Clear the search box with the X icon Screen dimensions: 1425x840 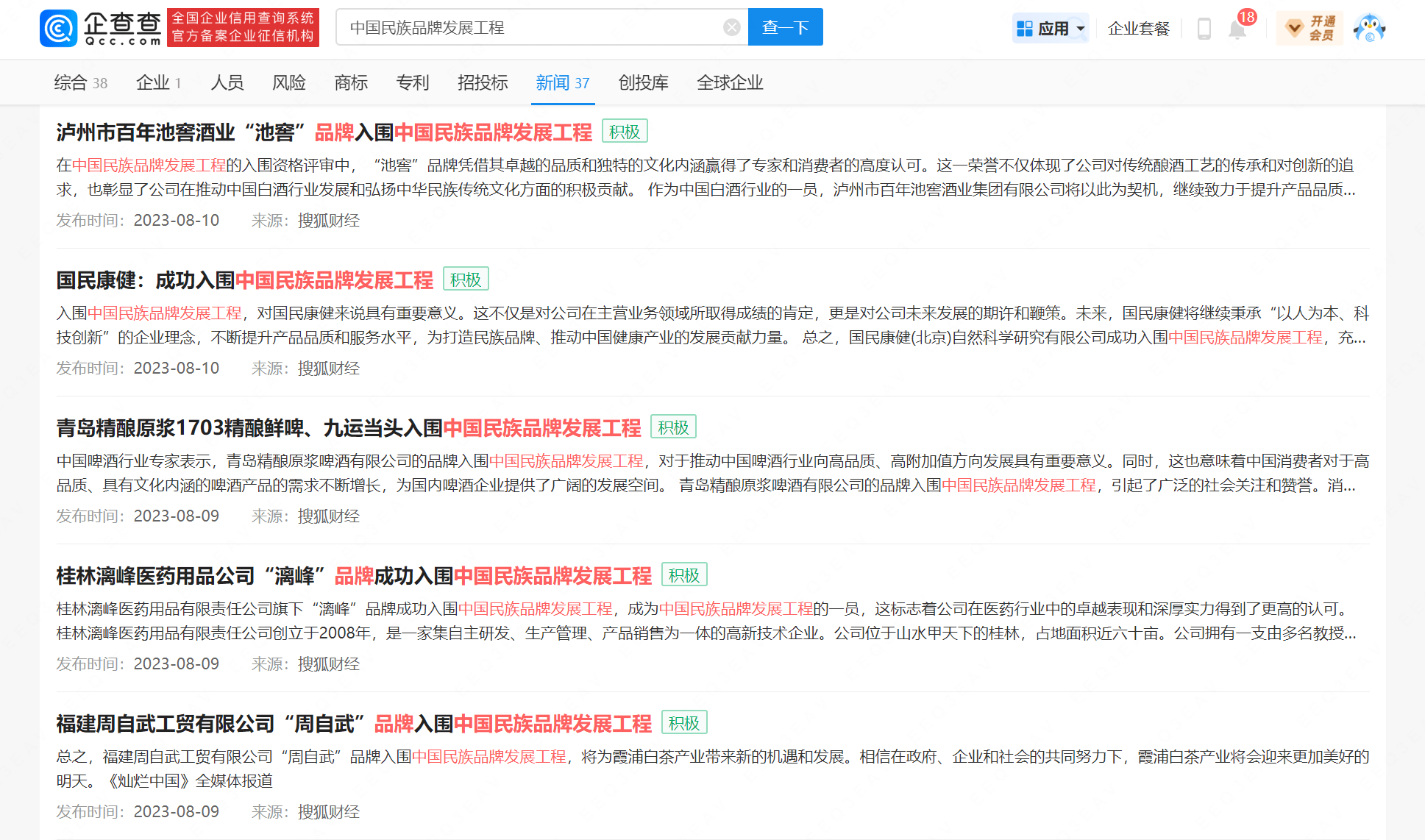tap(731, 28)
